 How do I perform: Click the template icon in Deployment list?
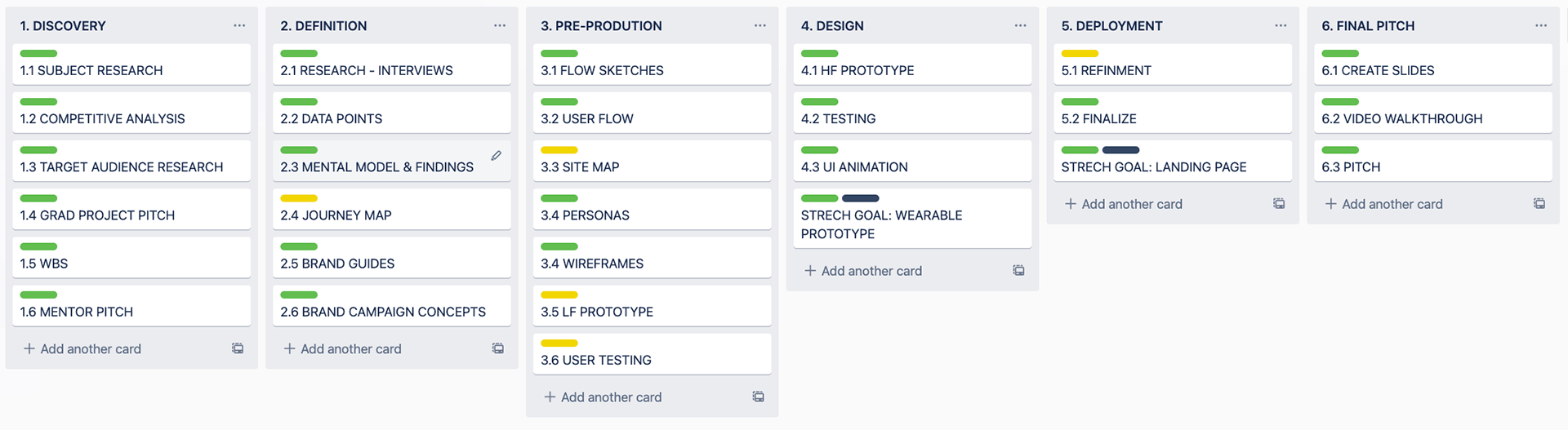coord(1279,203)
